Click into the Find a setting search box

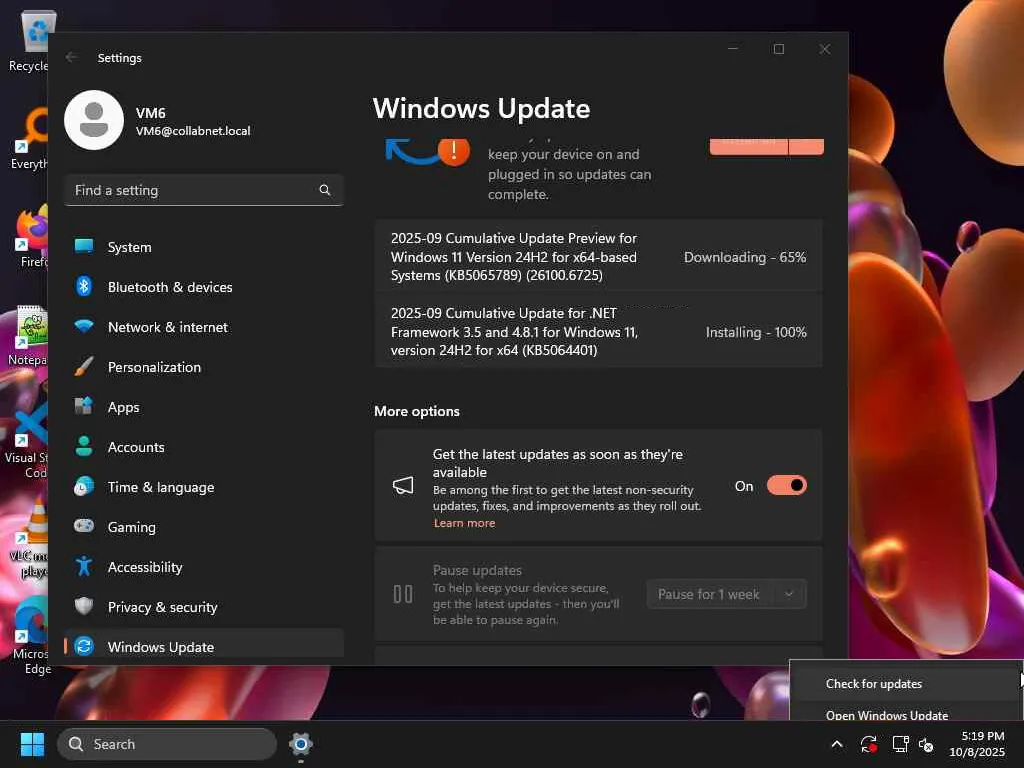click(204, 190)
